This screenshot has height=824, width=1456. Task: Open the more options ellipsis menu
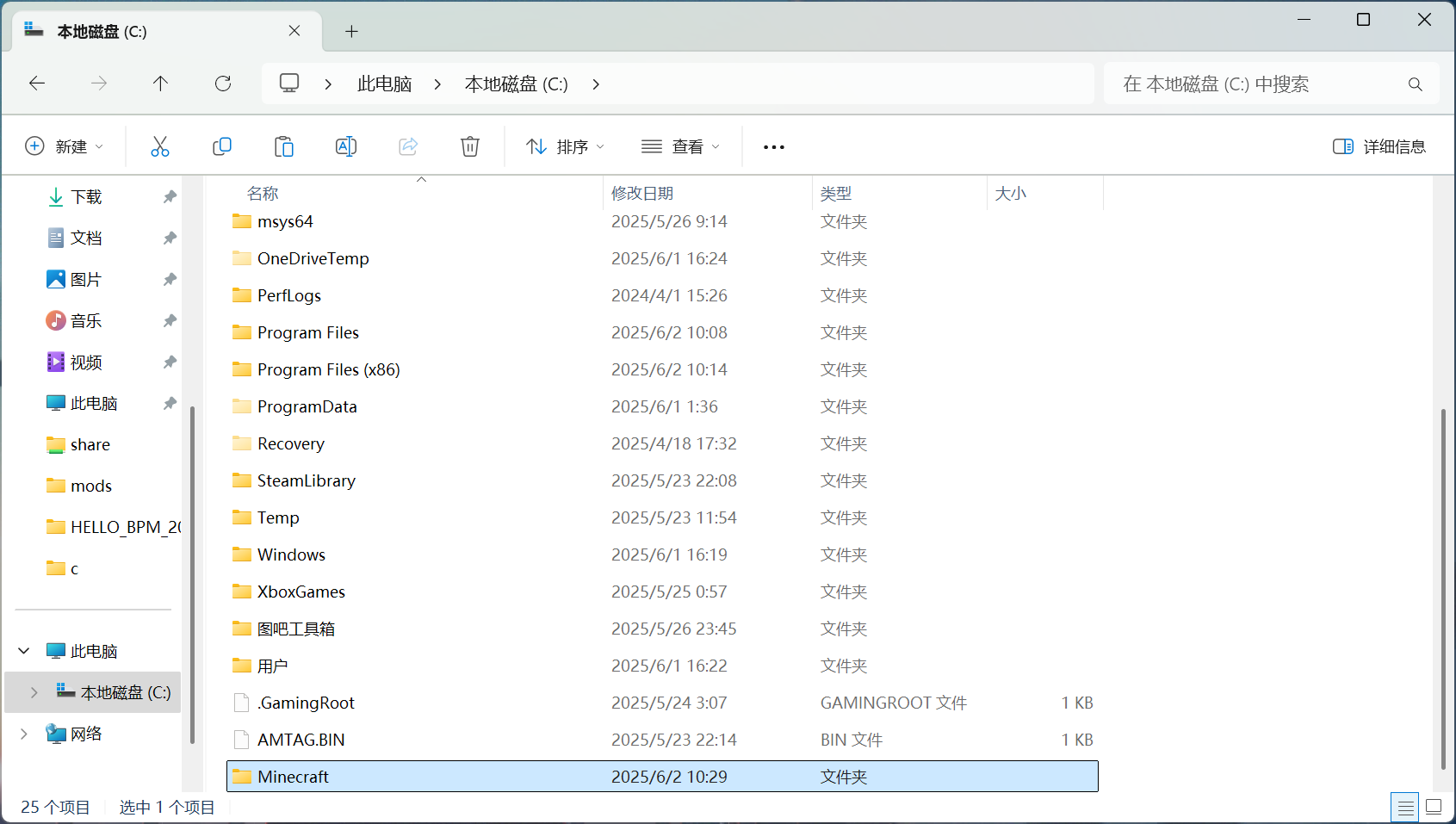pyautogui.click(x=774, y=147)
